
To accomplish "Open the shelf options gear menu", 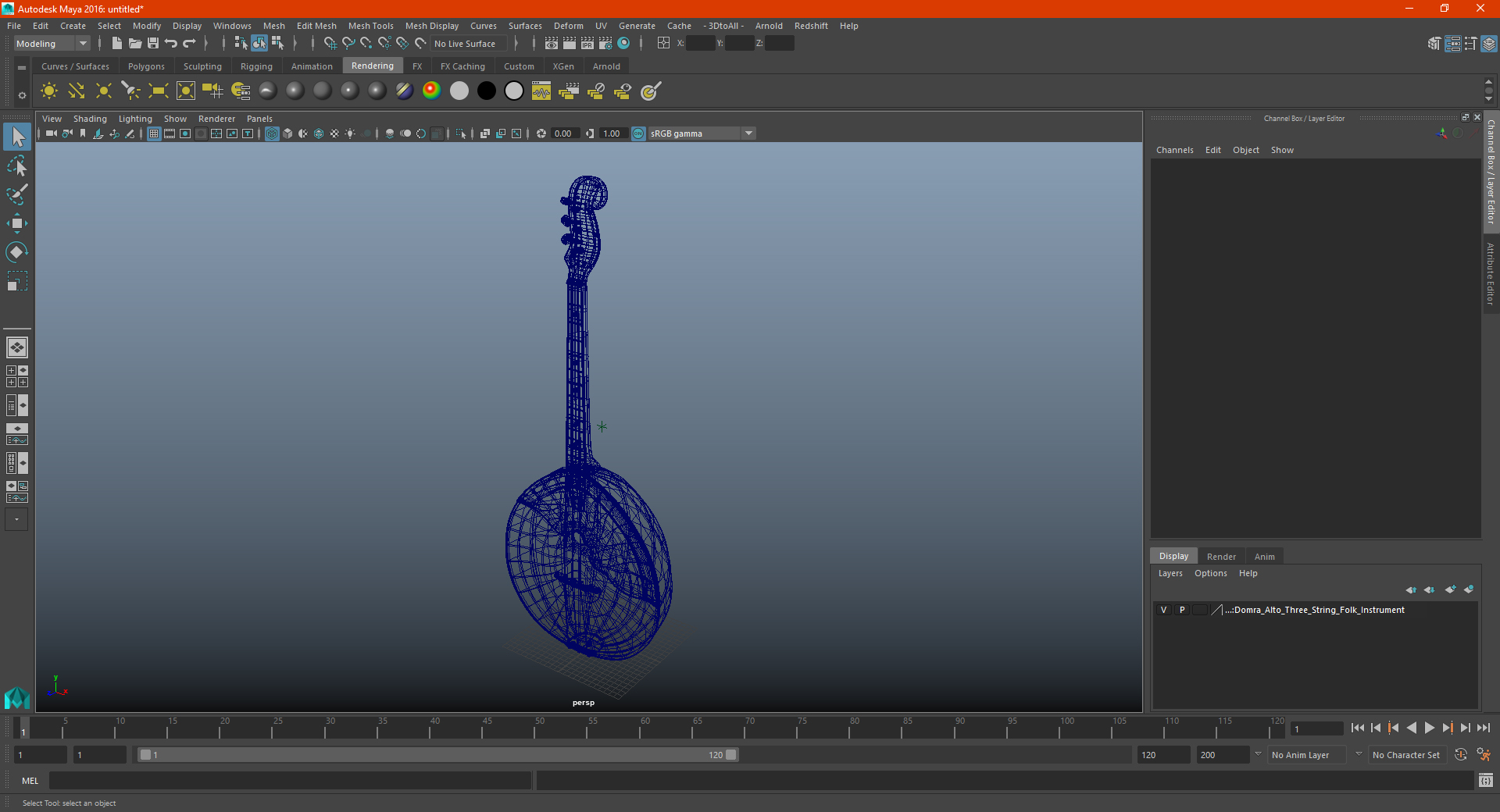I will (22, 95).
